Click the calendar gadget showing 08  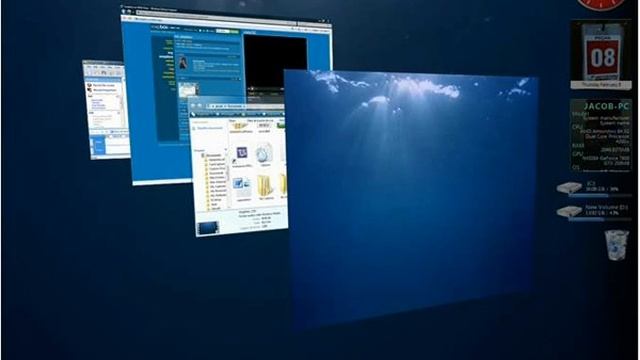tap(601, 54)
